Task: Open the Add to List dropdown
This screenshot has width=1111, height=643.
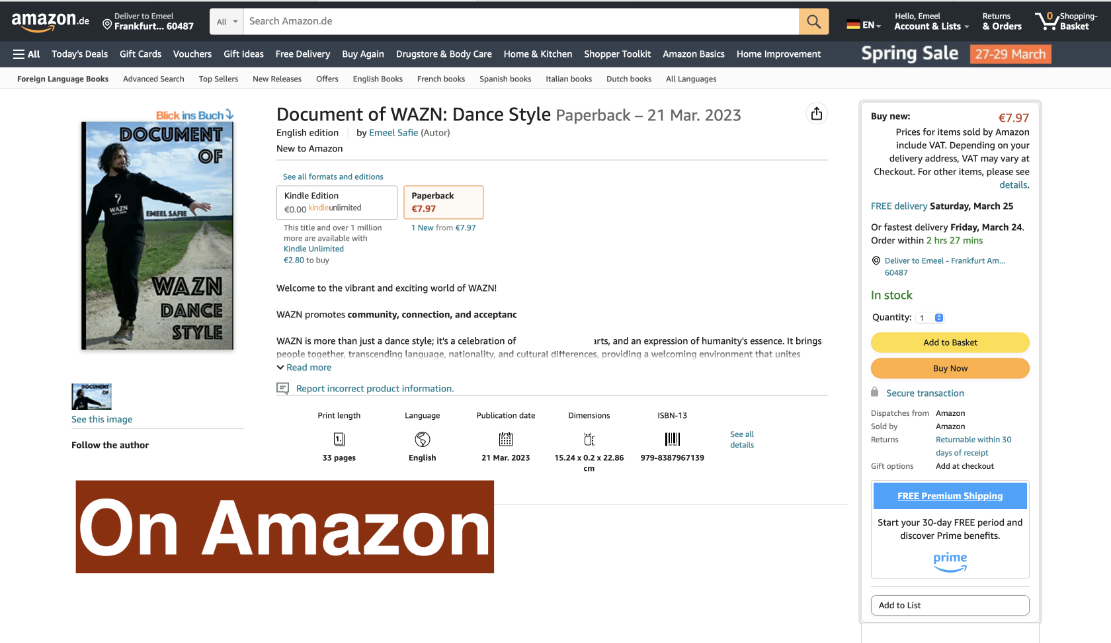Action: pyautogui.click(x=949, y=605)
